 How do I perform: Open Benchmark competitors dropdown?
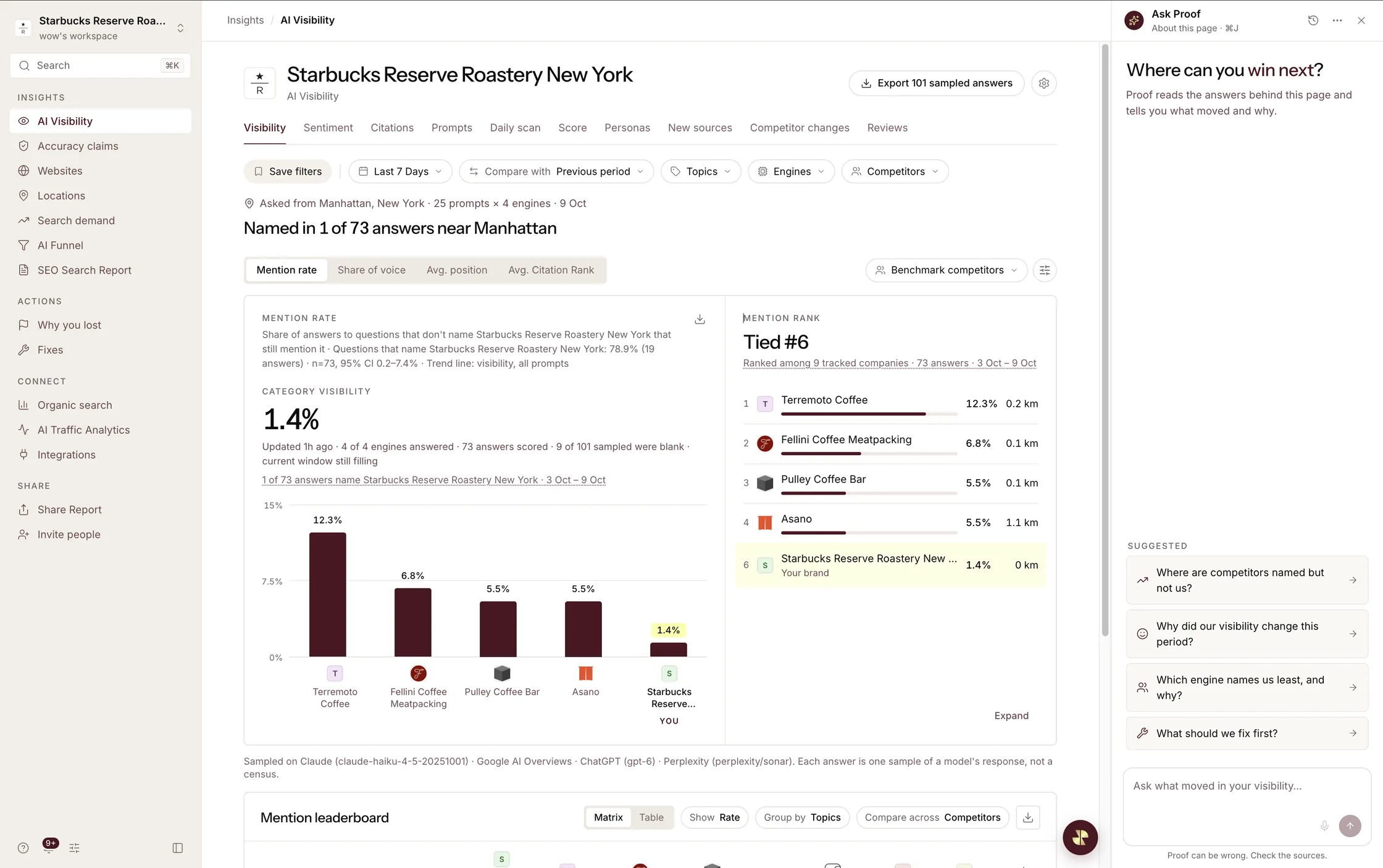click(946, 270)
